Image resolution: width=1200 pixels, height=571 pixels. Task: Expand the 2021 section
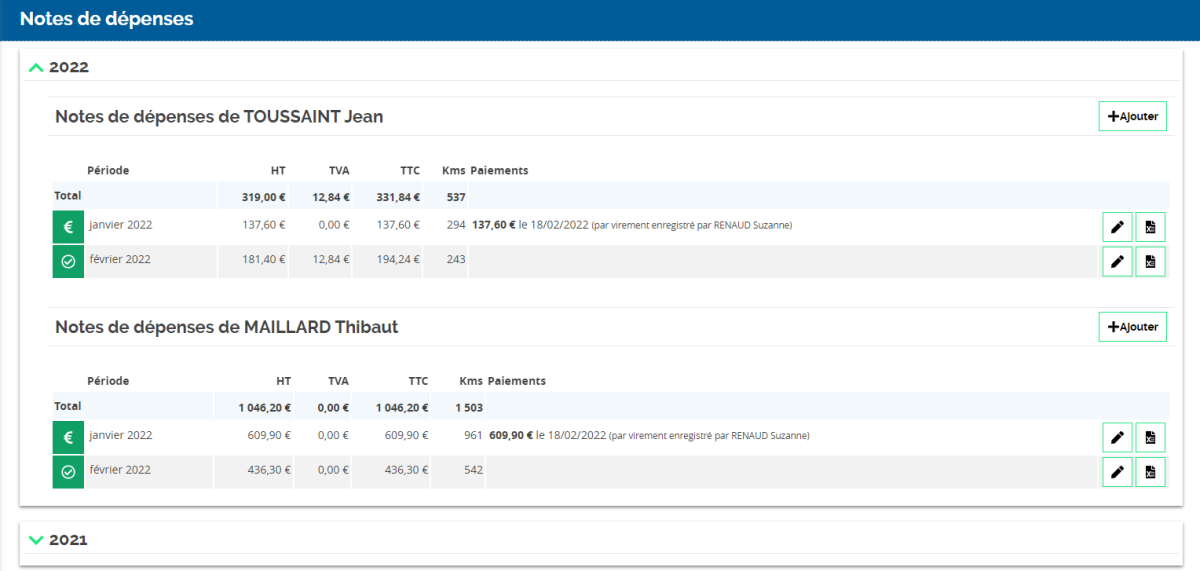[37, 540]
